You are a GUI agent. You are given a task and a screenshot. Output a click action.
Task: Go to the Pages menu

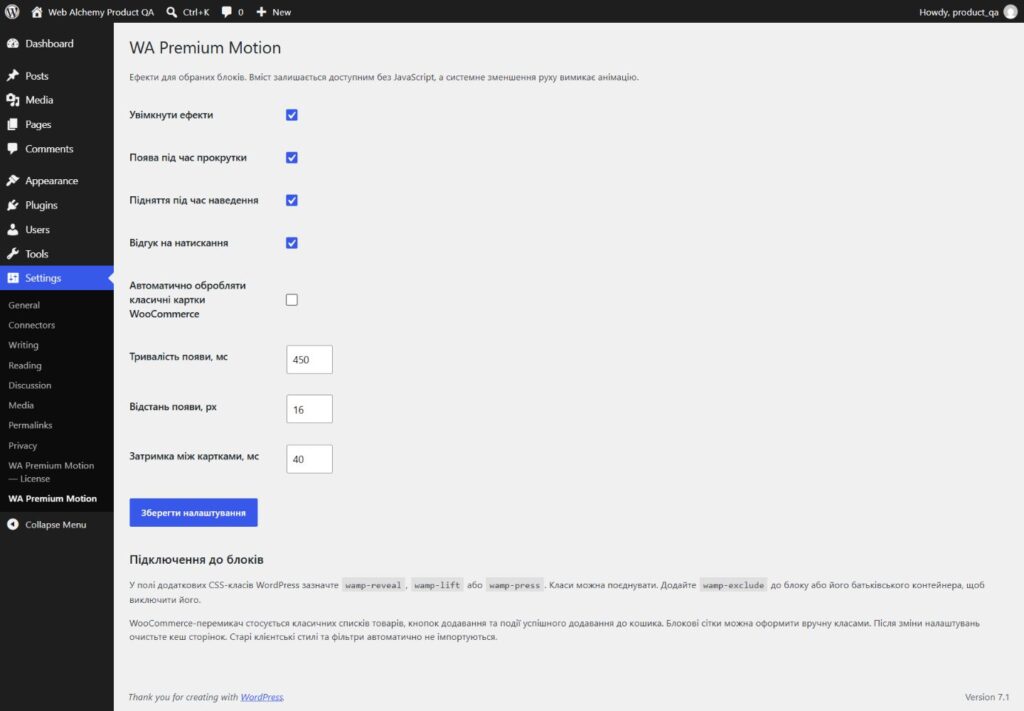[38, 124]
